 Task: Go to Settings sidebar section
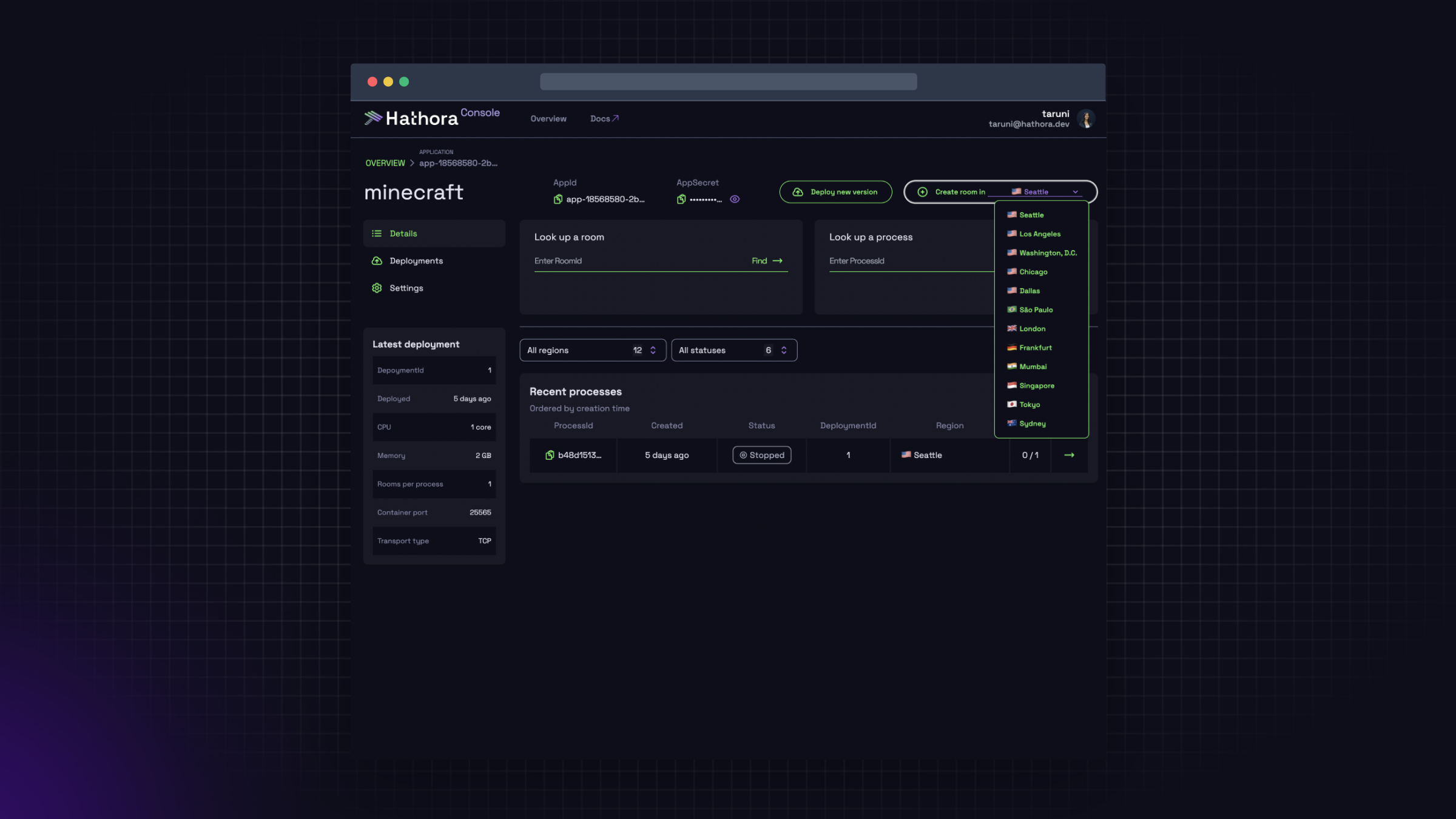click(434, 288)
